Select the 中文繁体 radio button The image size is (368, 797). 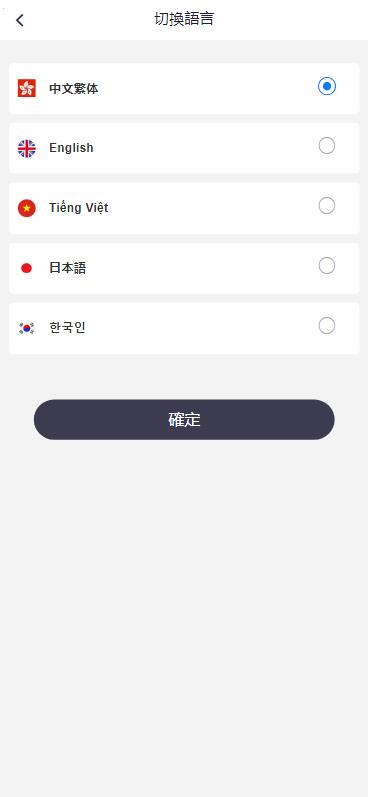(327, 86)
